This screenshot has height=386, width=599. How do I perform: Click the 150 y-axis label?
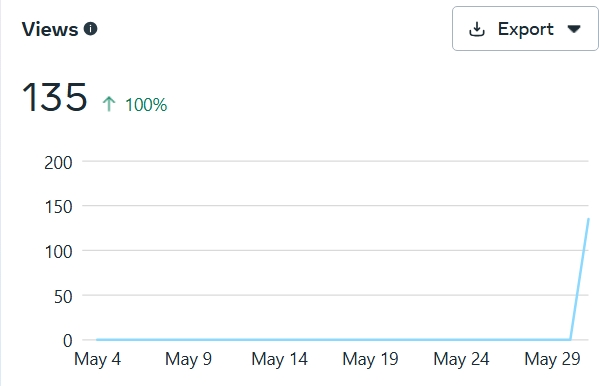coord(58,207)
